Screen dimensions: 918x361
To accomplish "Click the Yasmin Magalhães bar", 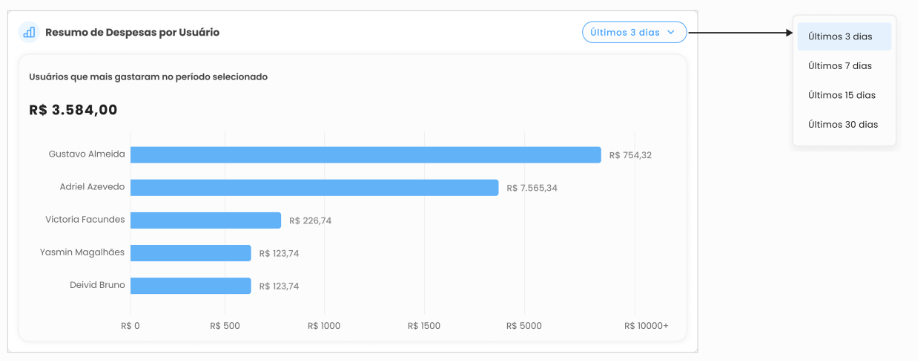I will tap(190, 253).
